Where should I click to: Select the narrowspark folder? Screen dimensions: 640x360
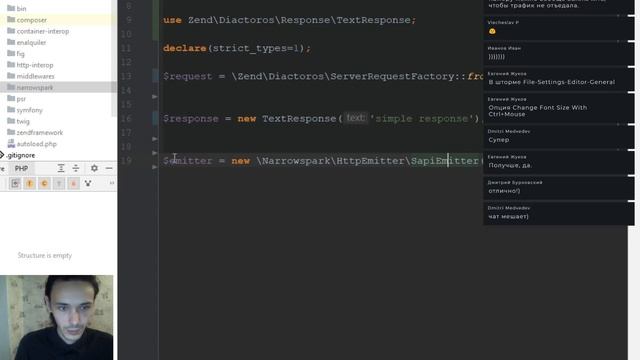pyautogui.click(x=35, y=87)
